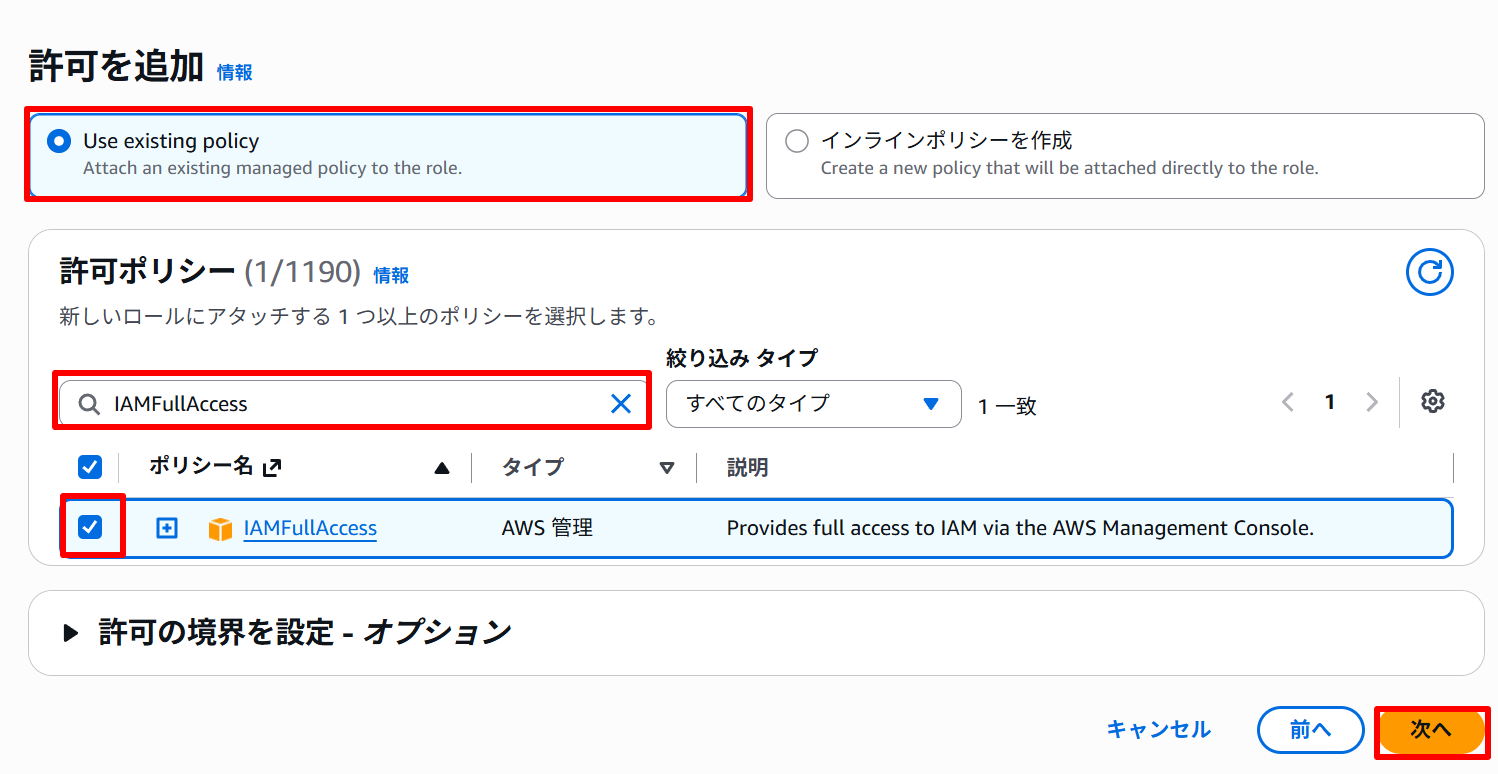Toggle the select-all policies checkbox
Viewport: 1498px width, 774px height.
[x=90, y=466]
